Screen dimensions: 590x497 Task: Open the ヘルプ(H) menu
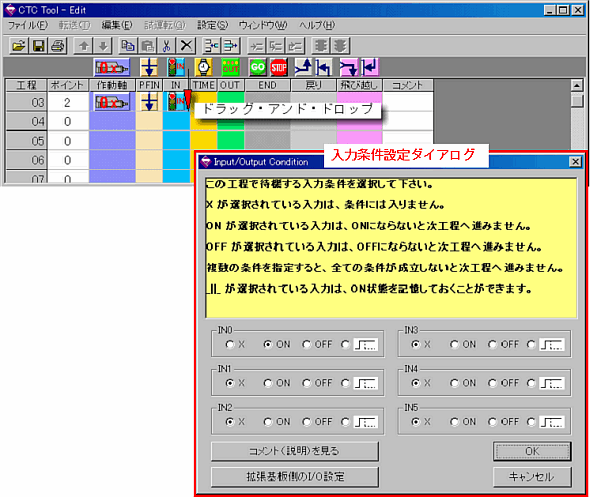coord(317,25)
